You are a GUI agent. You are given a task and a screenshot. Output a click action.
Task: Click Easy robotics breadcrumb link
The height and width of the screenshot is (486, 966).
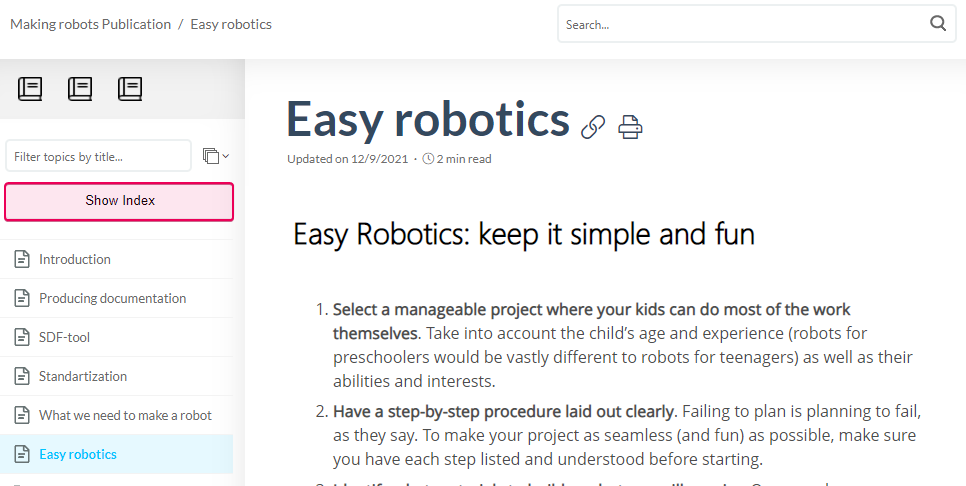(231, 24)
